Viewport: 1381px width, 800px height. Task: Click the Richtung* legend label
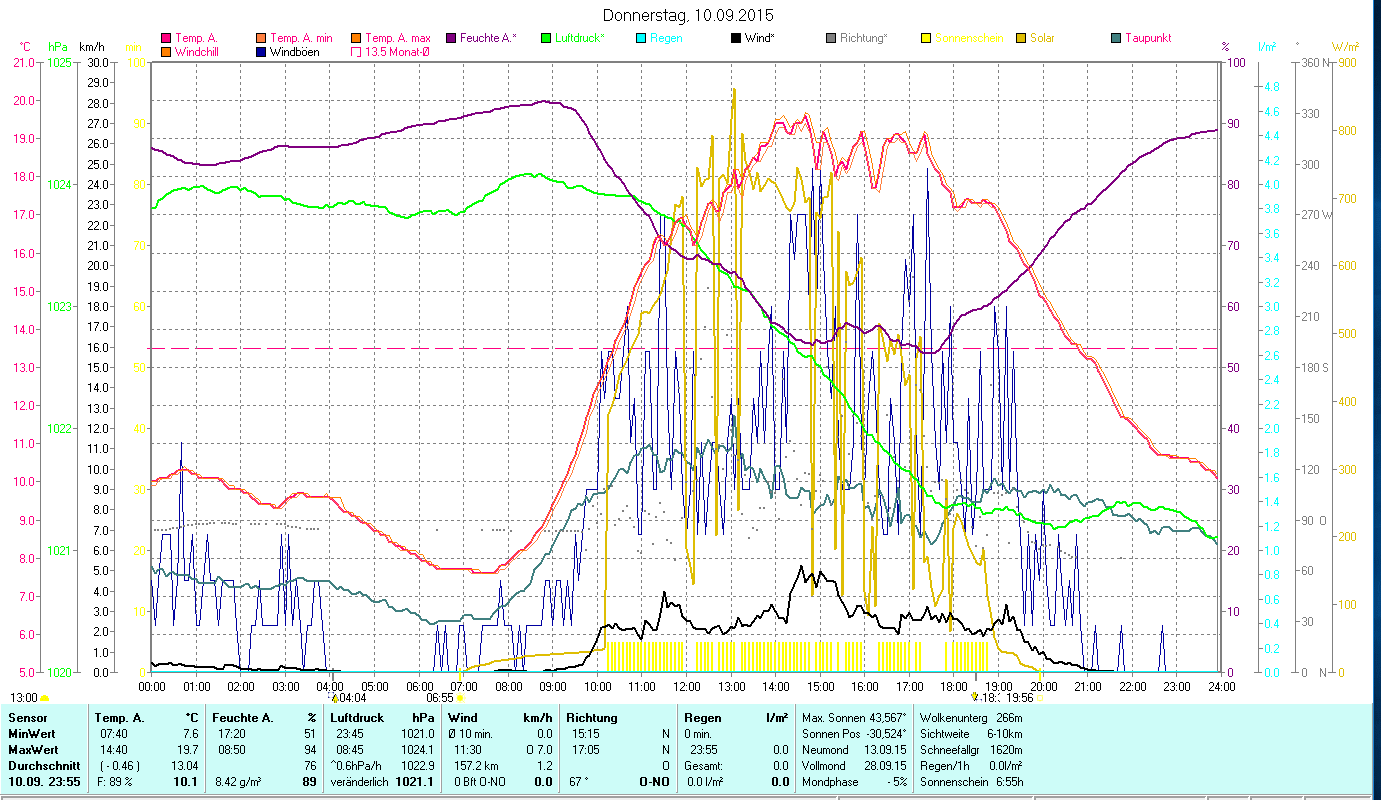point(863,38)
